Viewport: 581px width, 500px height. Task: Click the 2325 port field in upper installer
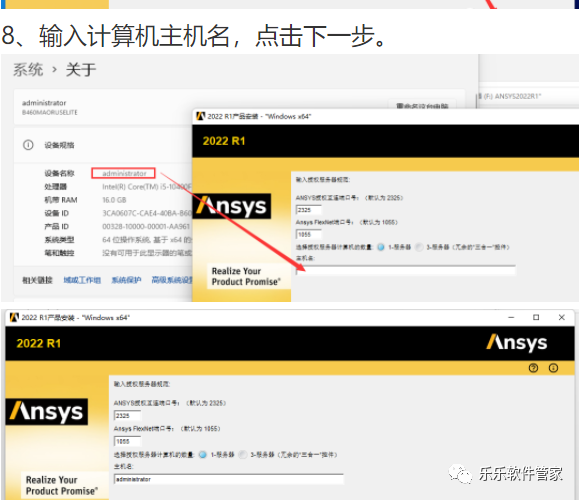pyautogui.click(x=309, y=210)
